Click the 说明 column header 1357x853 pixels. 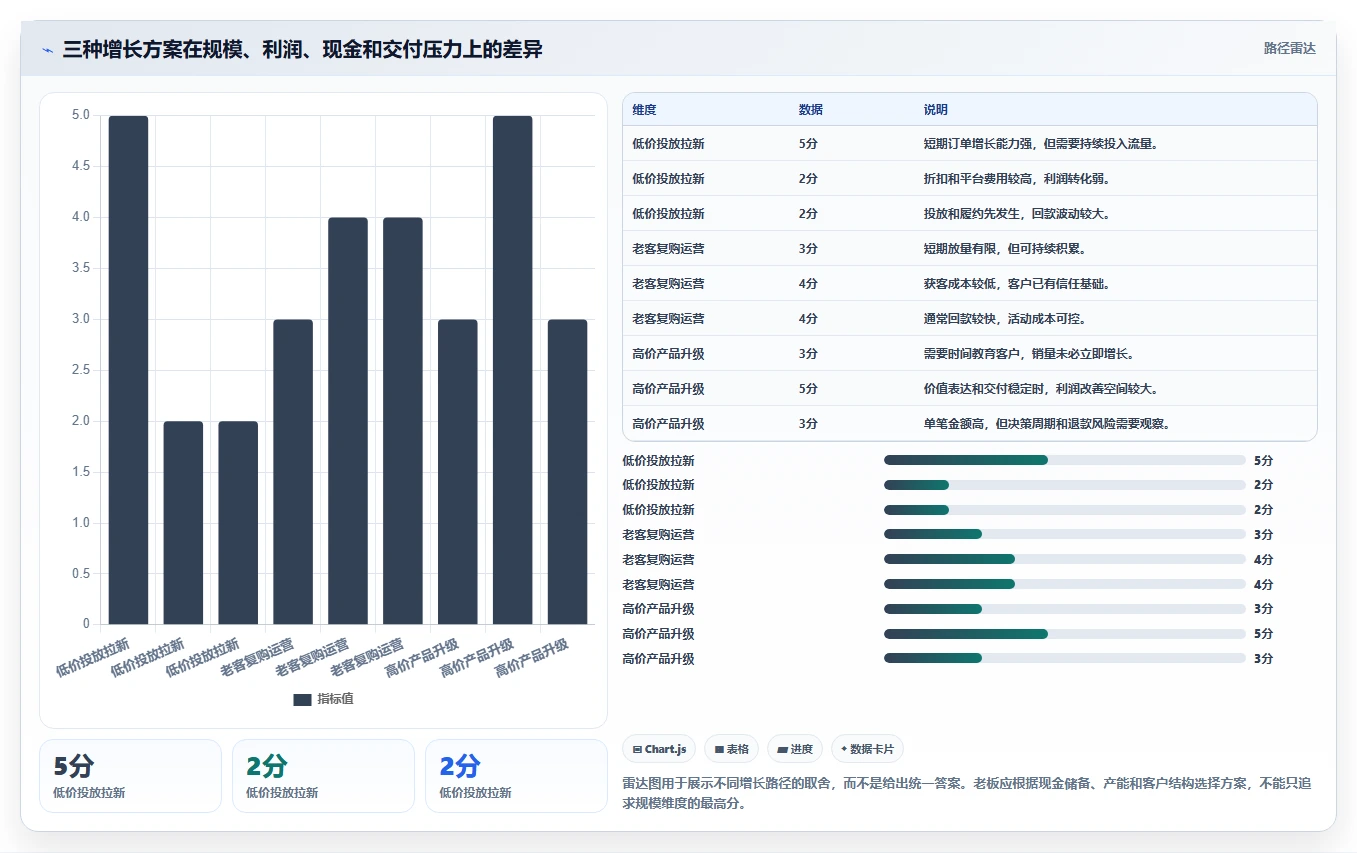pos(936,110)
